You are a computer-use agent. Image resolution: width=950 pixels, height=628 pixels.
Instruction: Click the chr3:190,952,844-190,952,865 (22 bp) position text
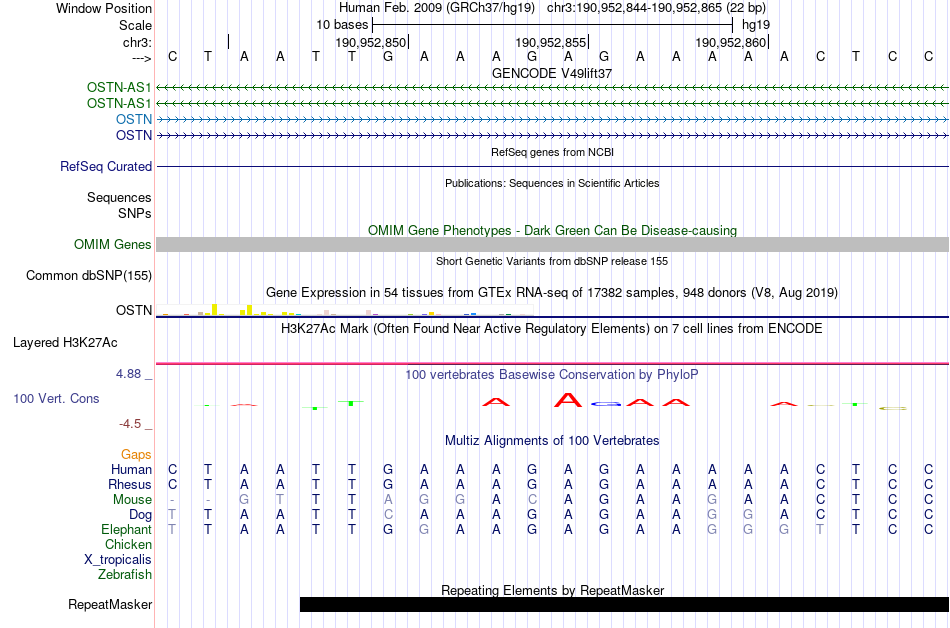tap(656, 8)
